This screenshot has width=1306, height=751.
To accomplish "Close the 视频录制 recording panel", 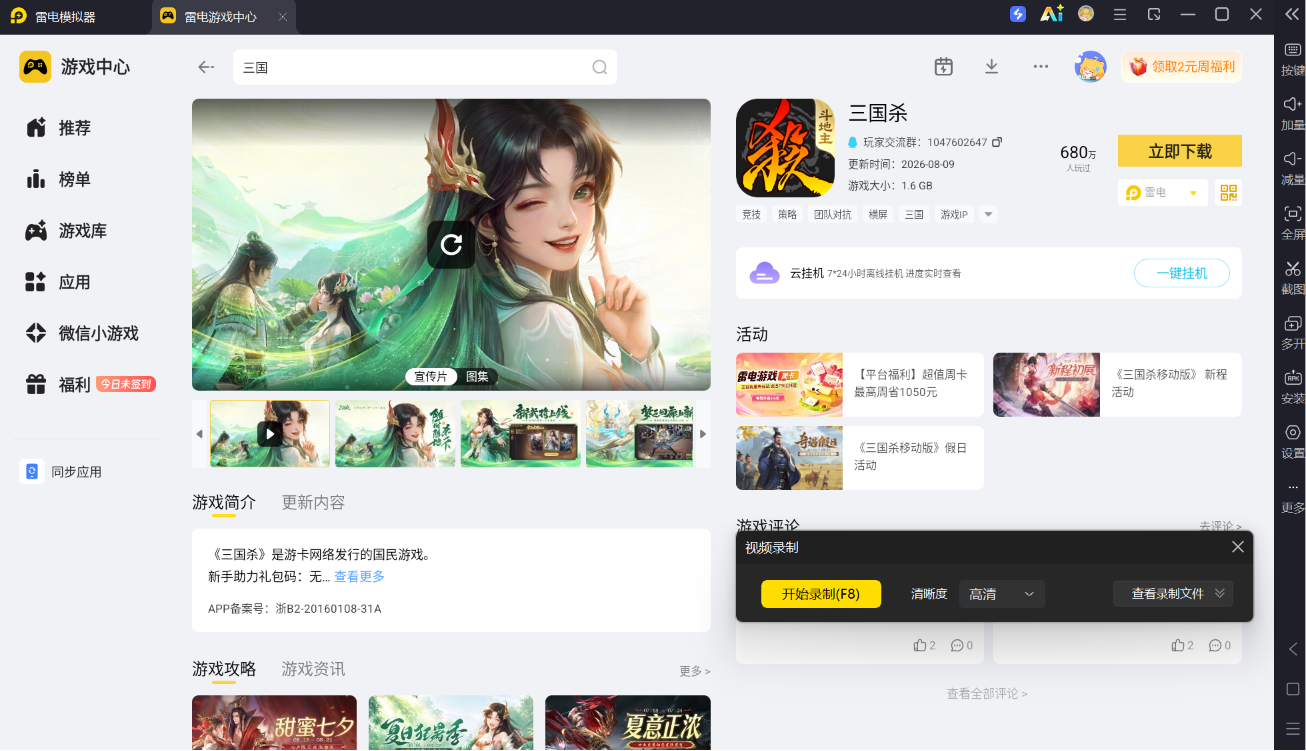I will (x=1237, y=547).
